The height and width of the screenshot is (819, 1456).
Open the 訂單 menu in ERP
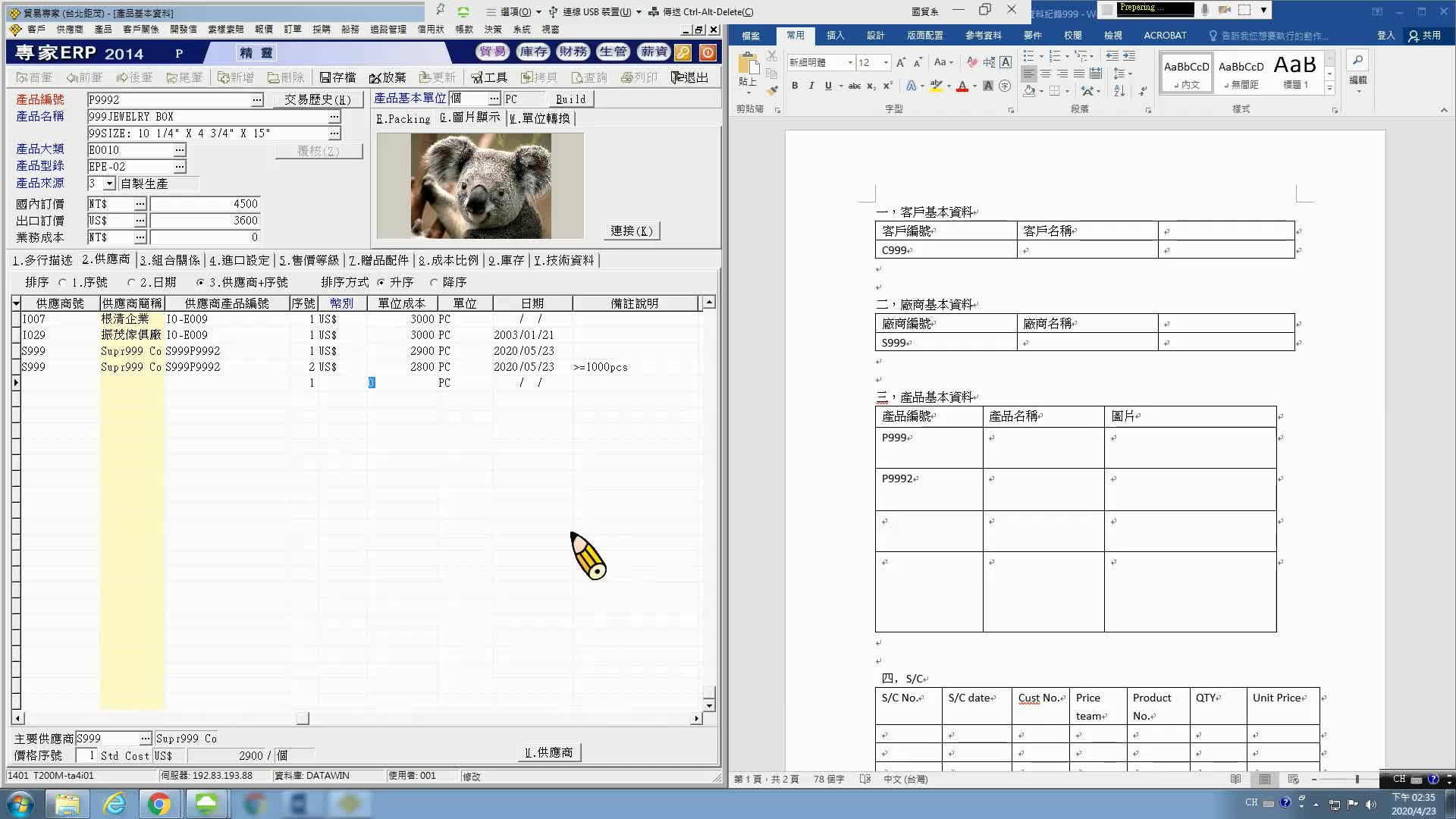292,29
